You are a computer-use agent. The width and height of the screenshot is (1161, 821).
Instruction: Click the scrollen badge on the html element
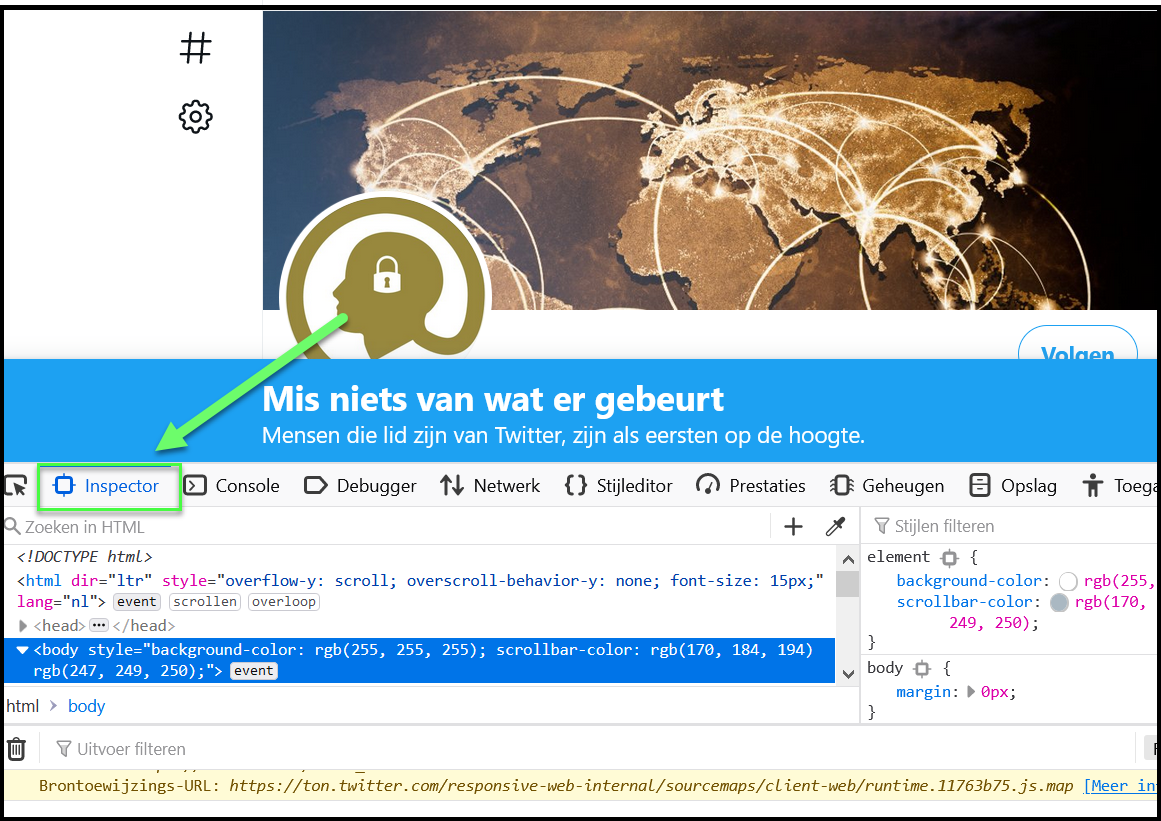coord(204,601)
